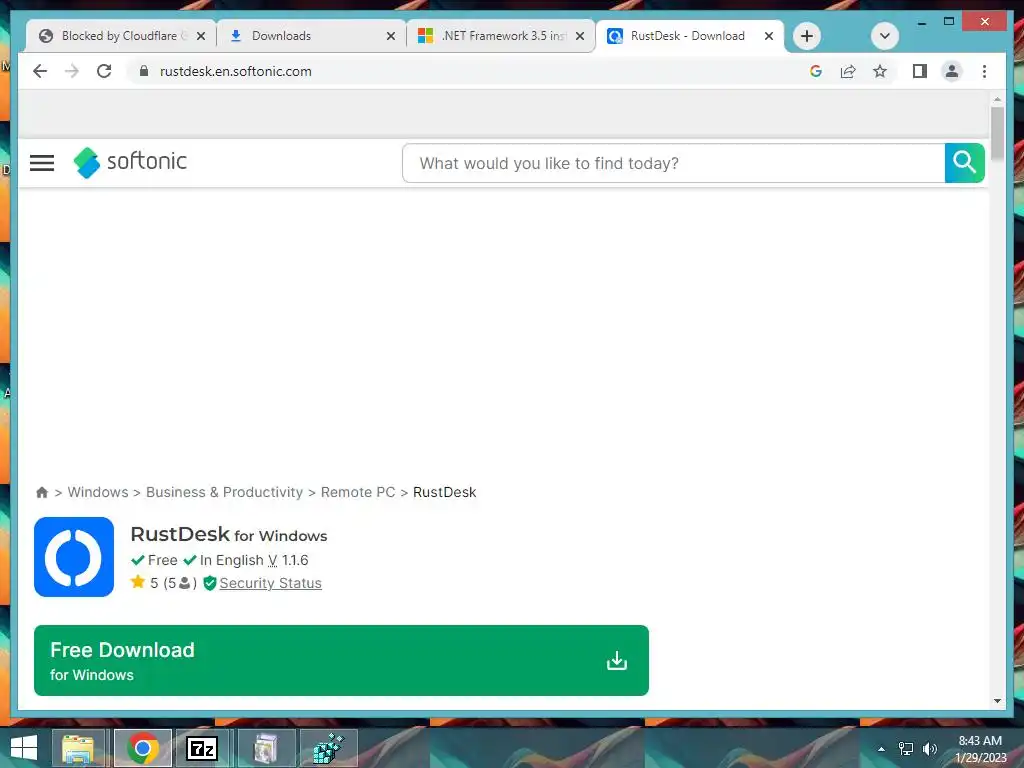1024x768 pixels.
Task: Close the Downloads tab
Action: (391, 36)
